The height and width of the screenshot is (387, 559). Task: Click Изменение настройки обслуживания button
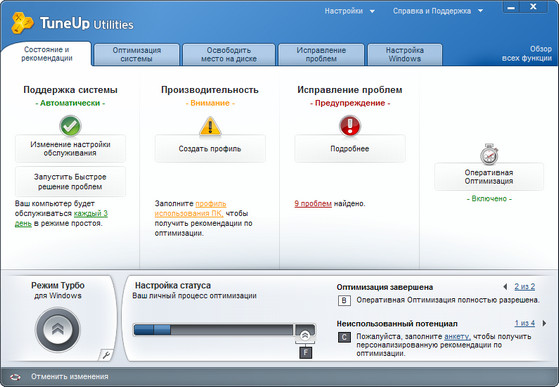coord(70,149)
